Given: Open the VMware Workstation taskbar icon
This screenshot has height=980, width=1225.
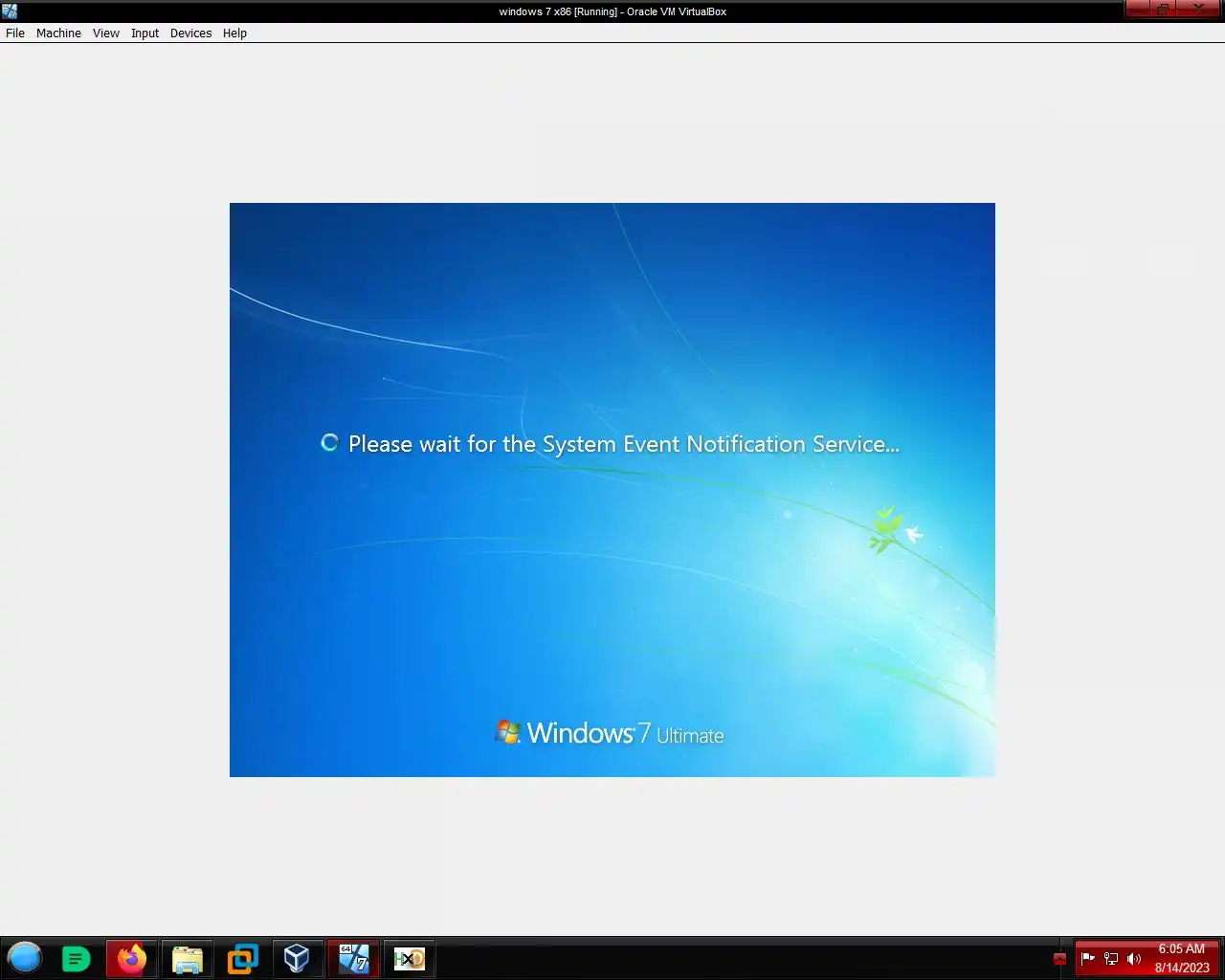Looking at the screenshot, I should click(x=242, y=958).
